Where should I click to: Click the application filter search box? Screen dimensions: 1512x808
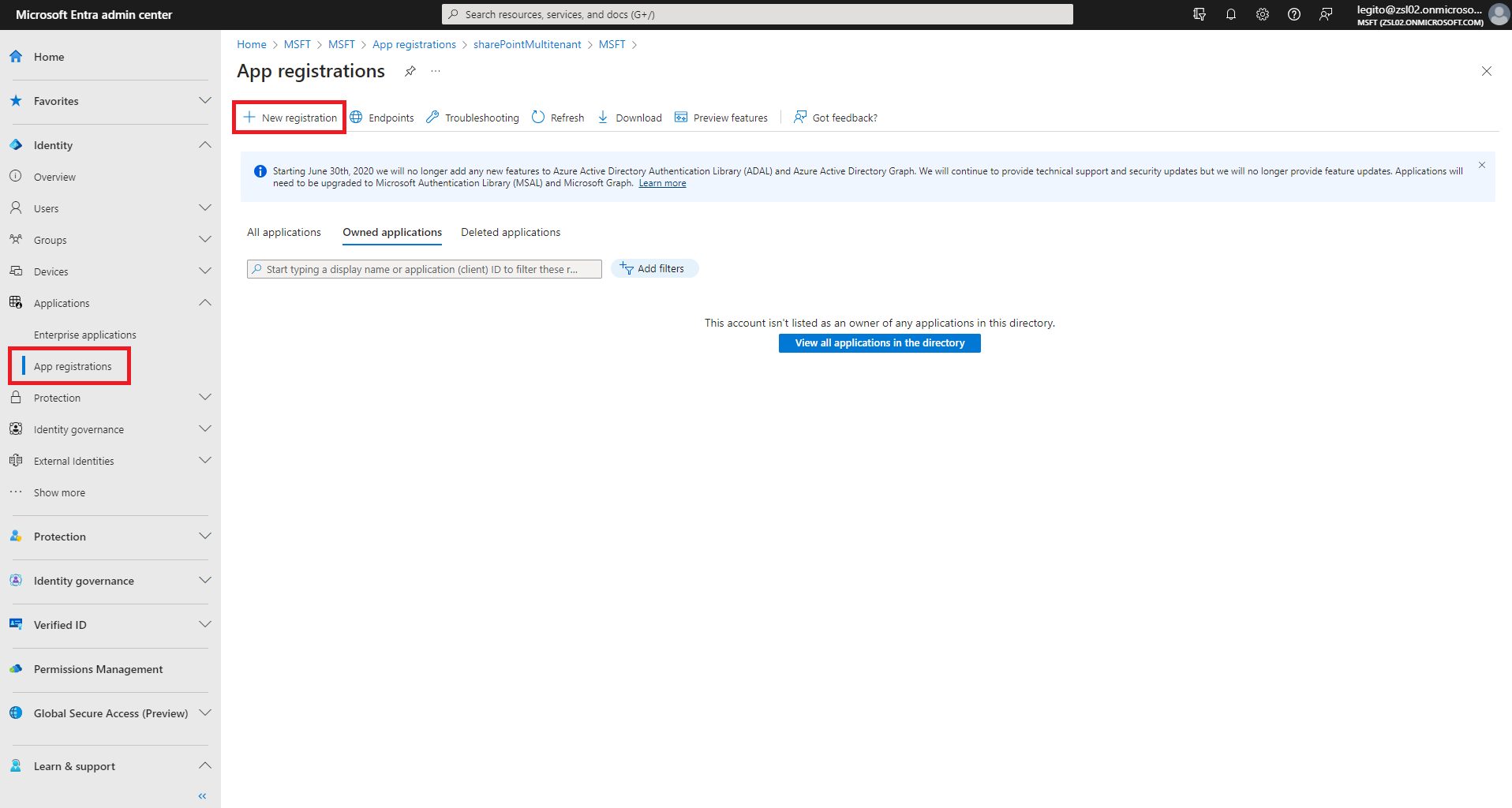pos(425,269)
